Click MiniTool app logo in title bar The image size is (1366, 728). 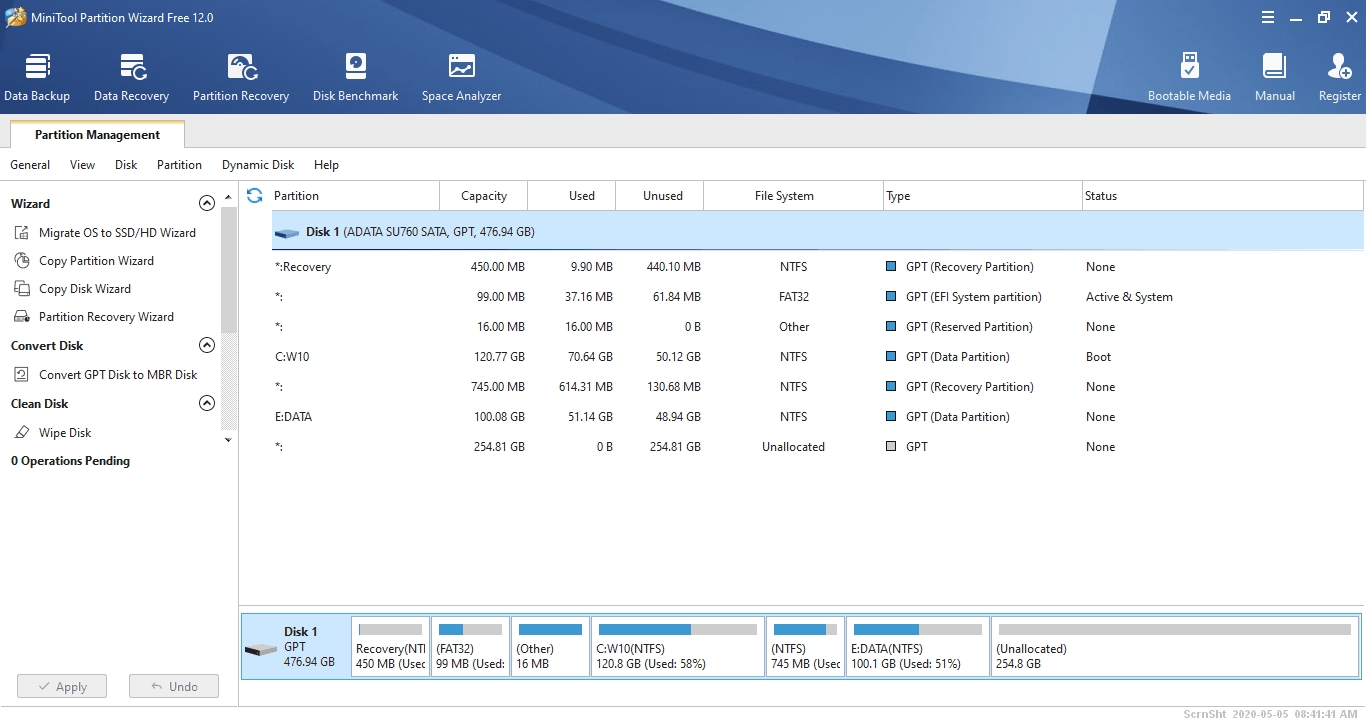[15, 17]
